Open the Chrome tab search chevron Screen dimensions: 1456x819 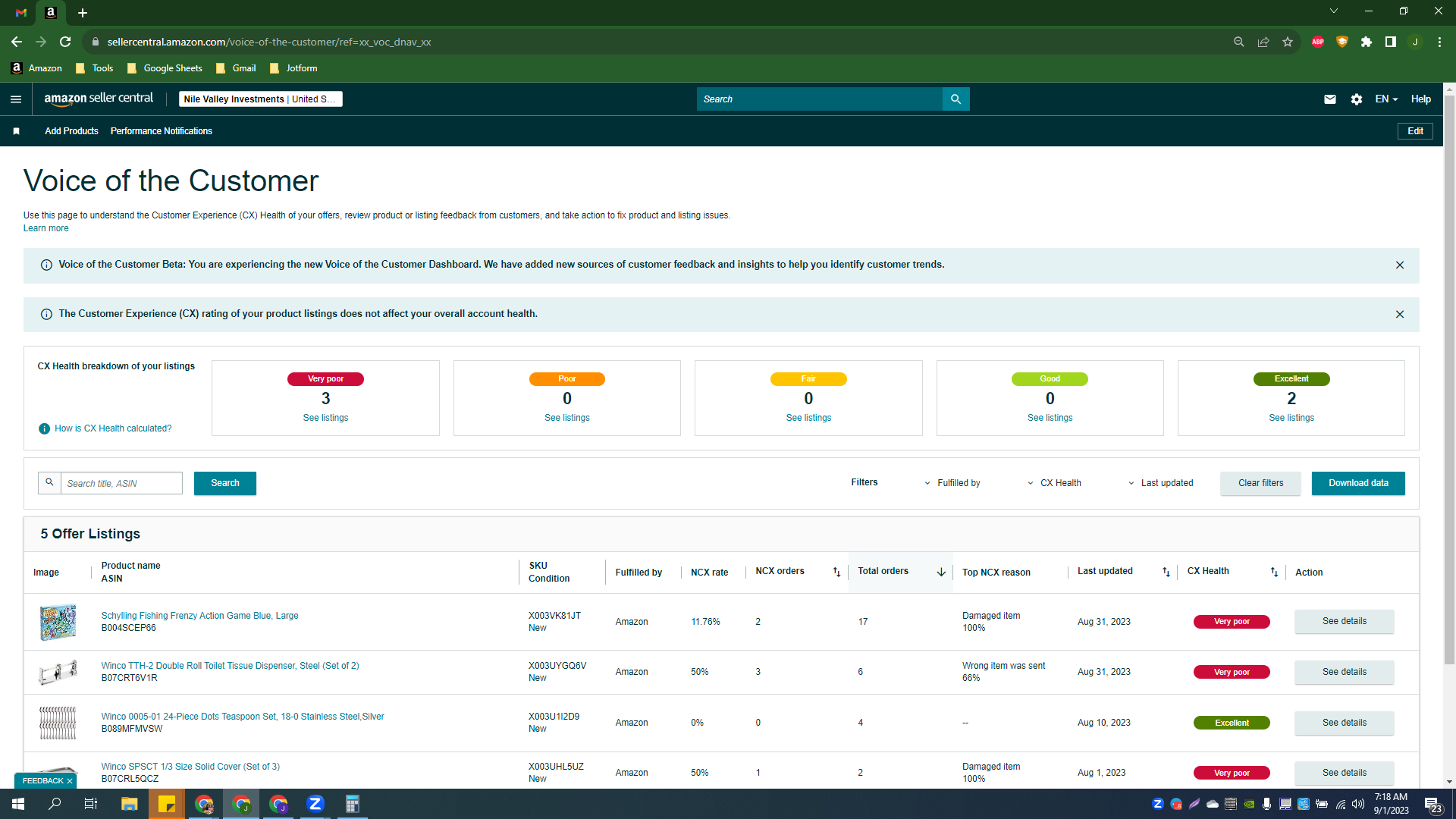point(1334,11)
